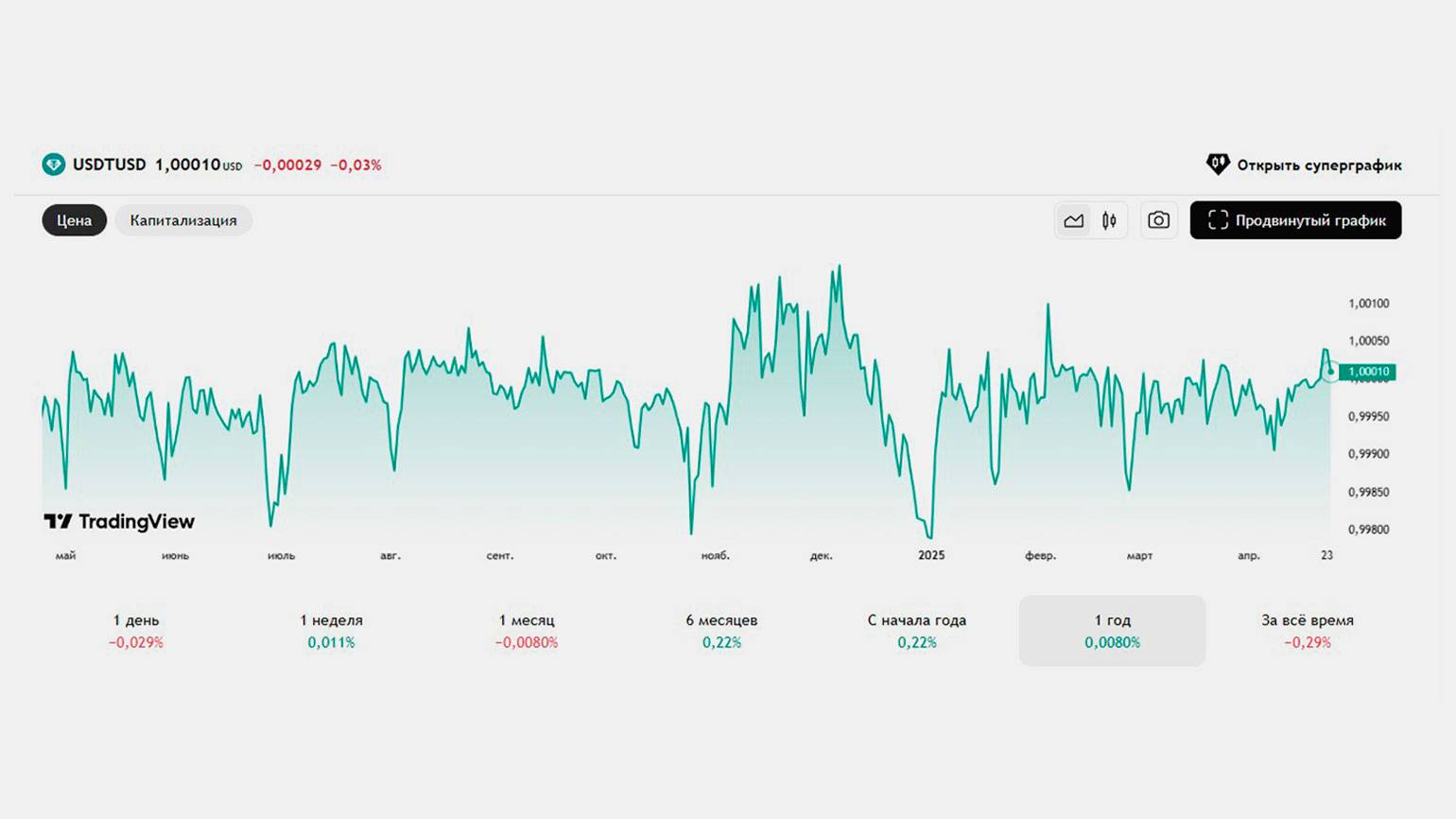Select the Цена tab
The image size is (1456, 819).
tap(74, 220)
